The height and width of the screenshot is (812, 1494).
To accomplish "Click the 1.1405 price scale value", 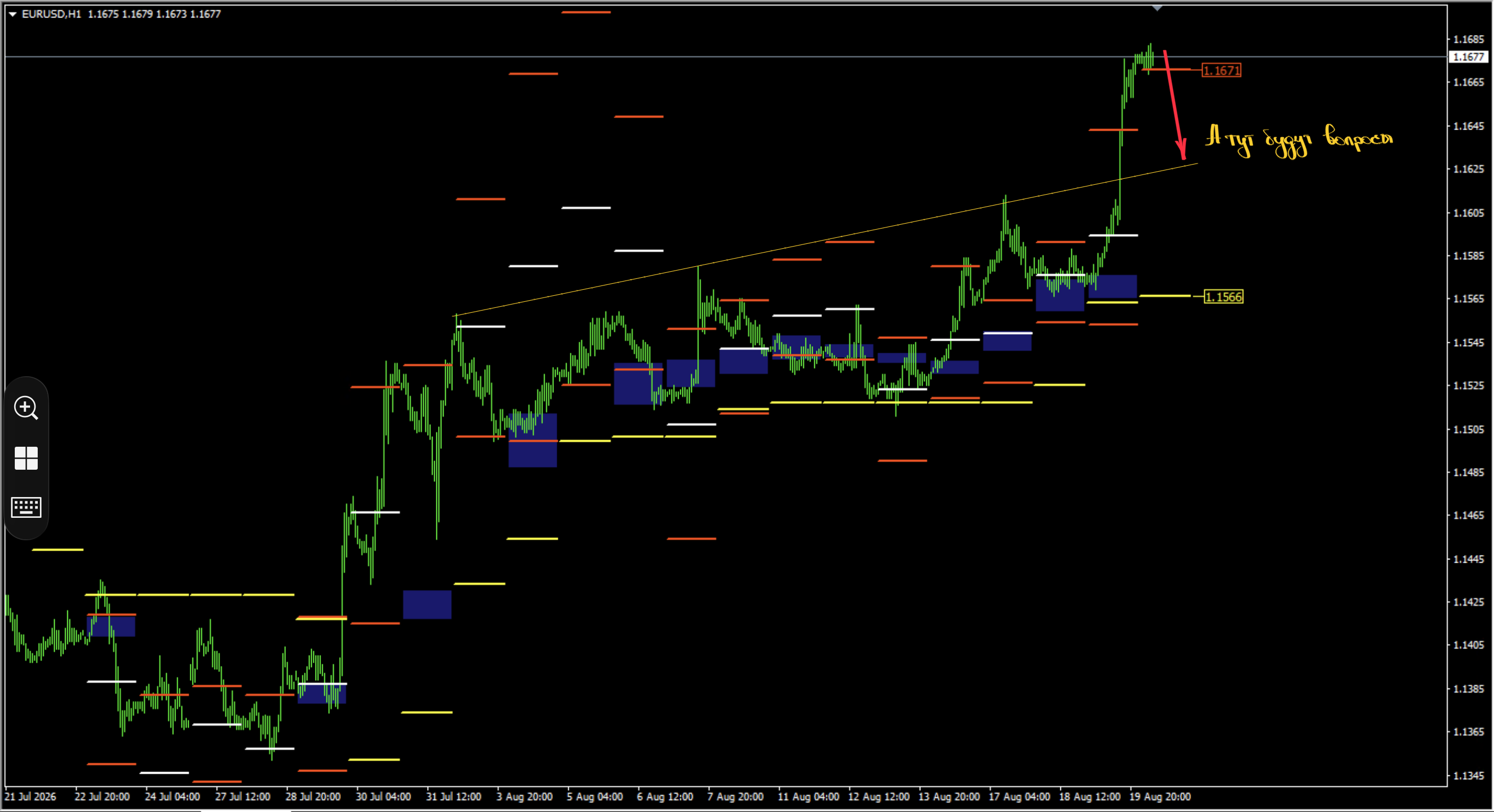I will tap(1468, 646).
